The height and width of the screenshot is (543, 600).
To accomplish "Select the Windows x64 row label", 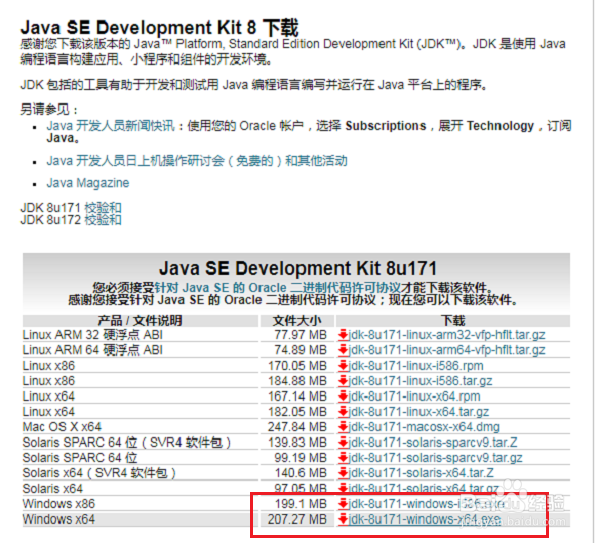I will pos(59,519).
